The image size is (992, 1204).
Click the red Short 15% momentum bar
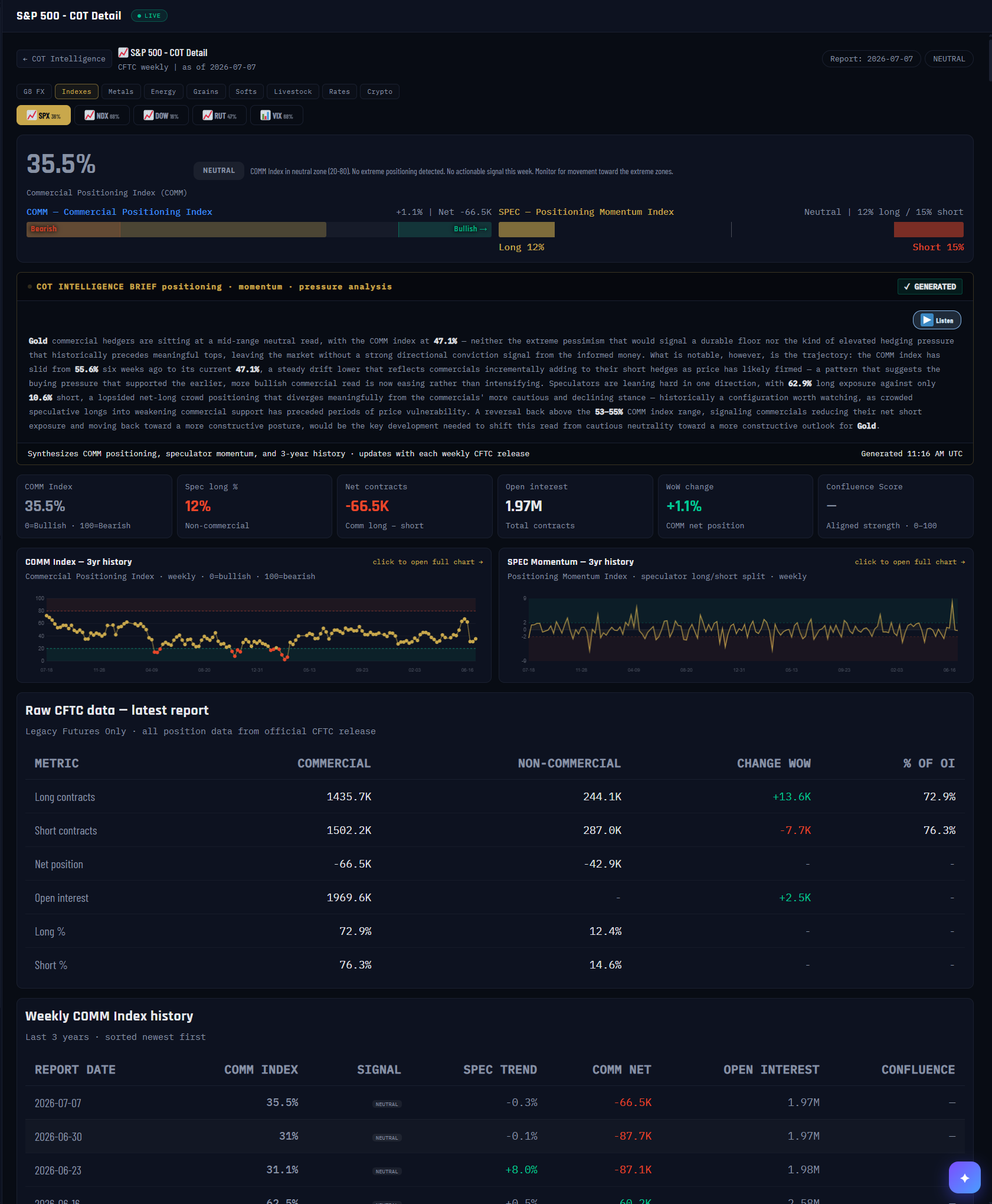pyautogui.click(x=929, y=230)
